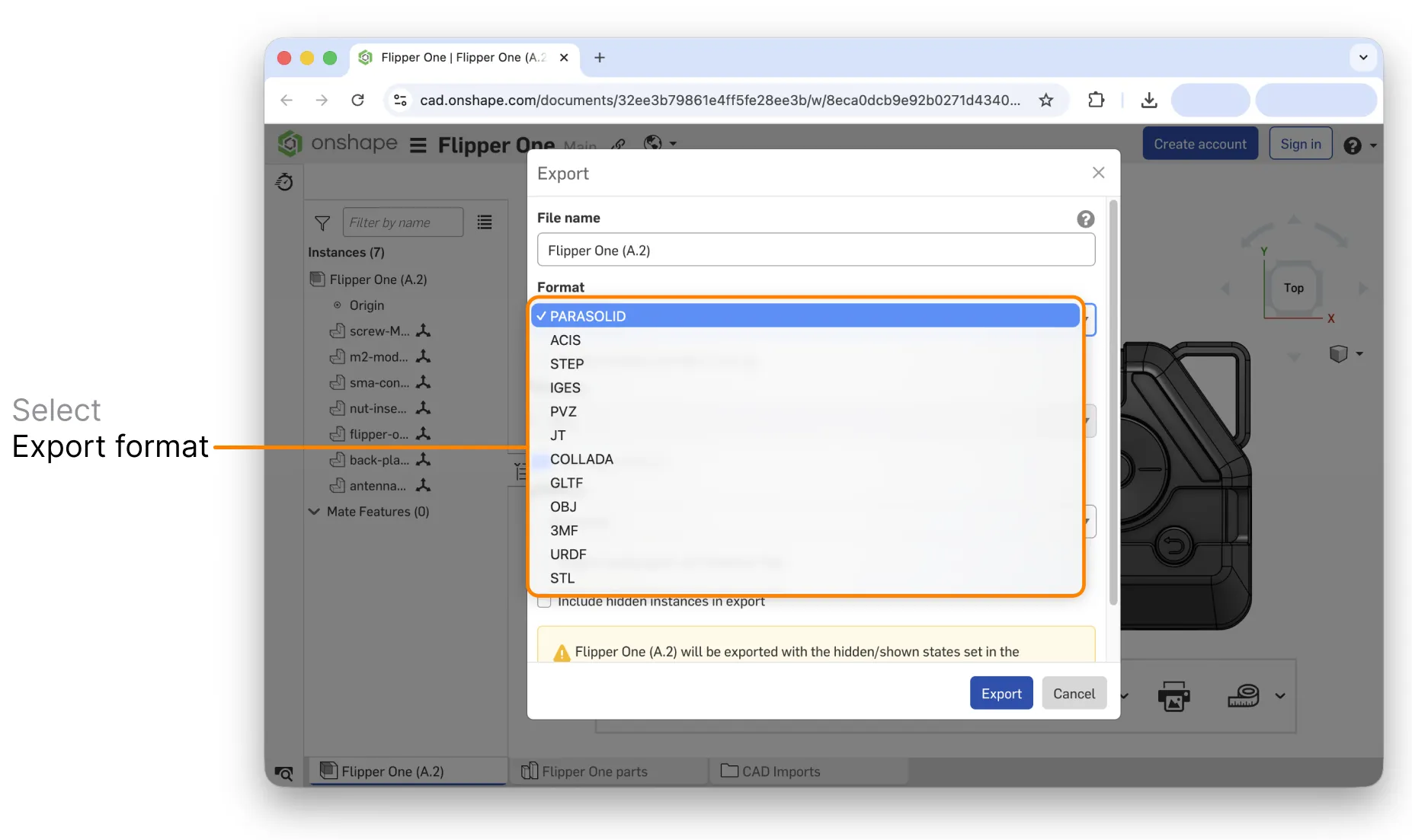The width and height of the screenshot is (1412, 840).
Task: Open the view cube display options dropdown
Action: coord(1346,354)
